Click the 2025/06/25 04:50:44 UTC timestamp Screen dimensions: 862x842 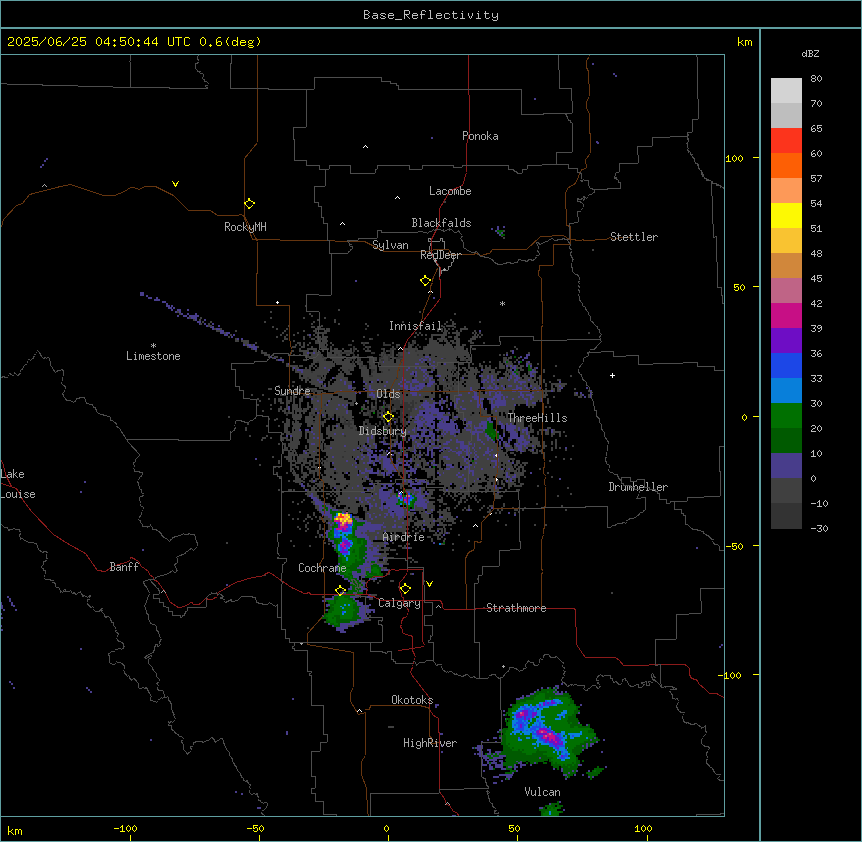pyautogui.click(x=99, y=42)
